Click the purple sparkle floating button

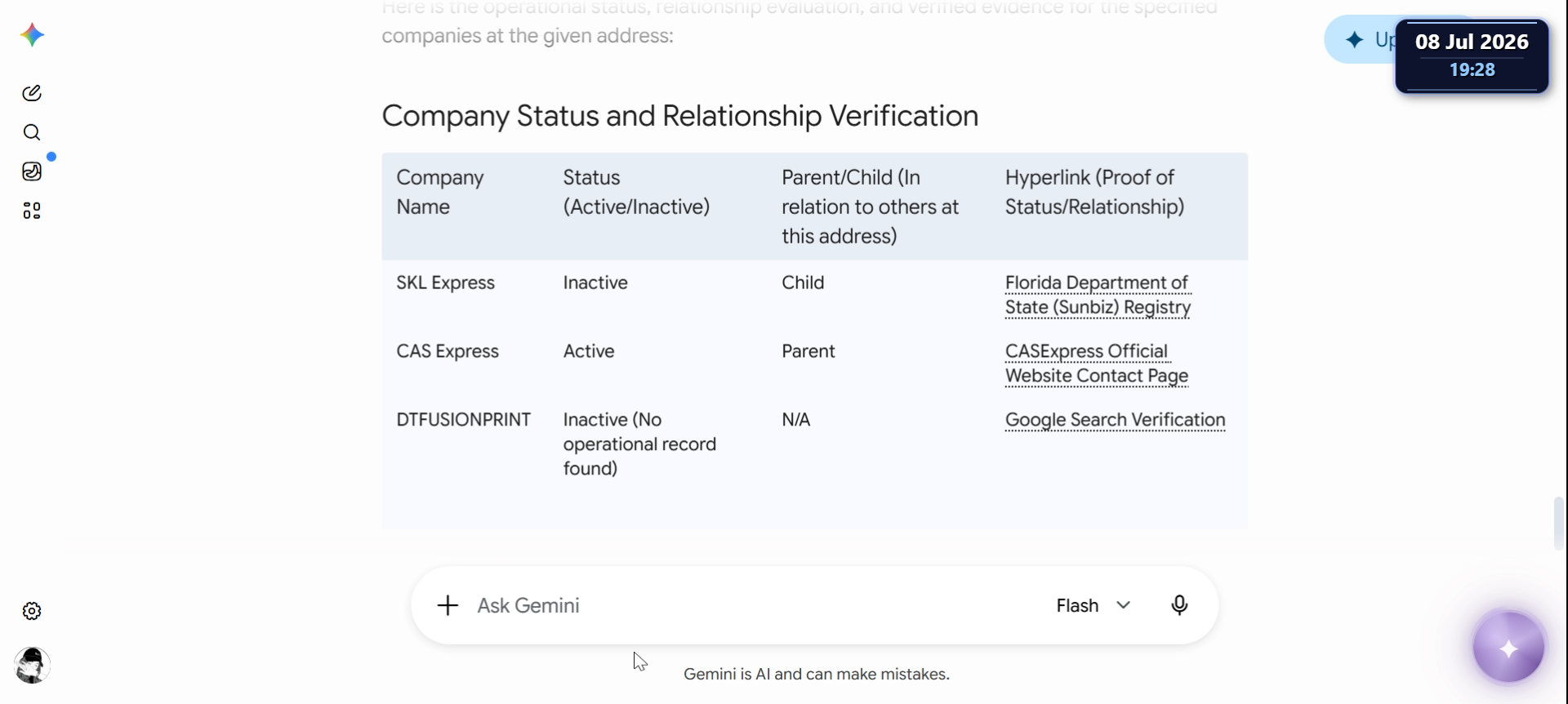(1508, 647)
